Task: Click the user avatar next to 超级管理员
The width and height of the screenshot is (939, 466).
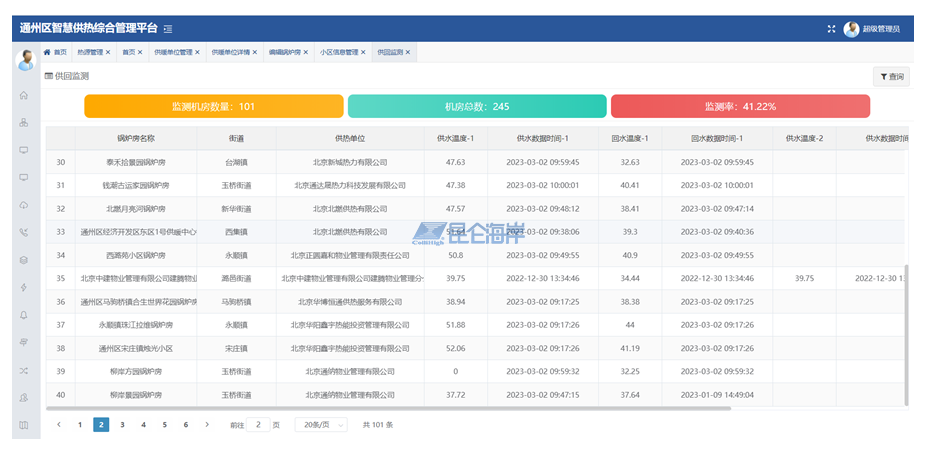Action: 851,29
